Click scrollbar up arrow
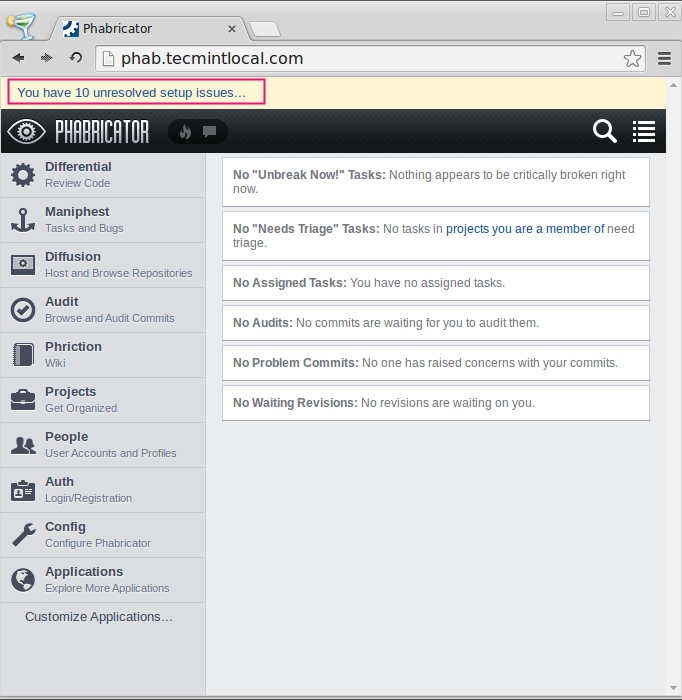Image resolution: width=682 pixels, height=700 pixels. [x=674, y=85]
